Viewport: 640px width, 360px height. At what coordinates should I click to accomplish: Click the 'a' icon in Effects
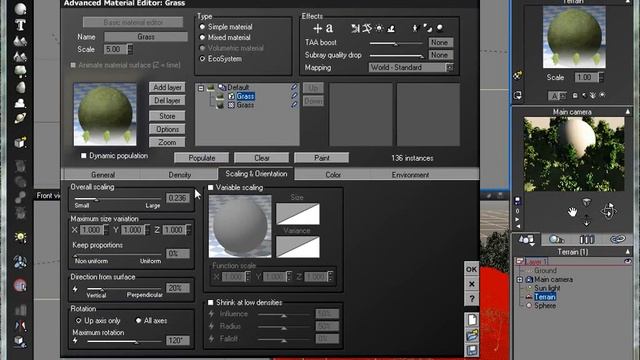[x=329, y=28]
